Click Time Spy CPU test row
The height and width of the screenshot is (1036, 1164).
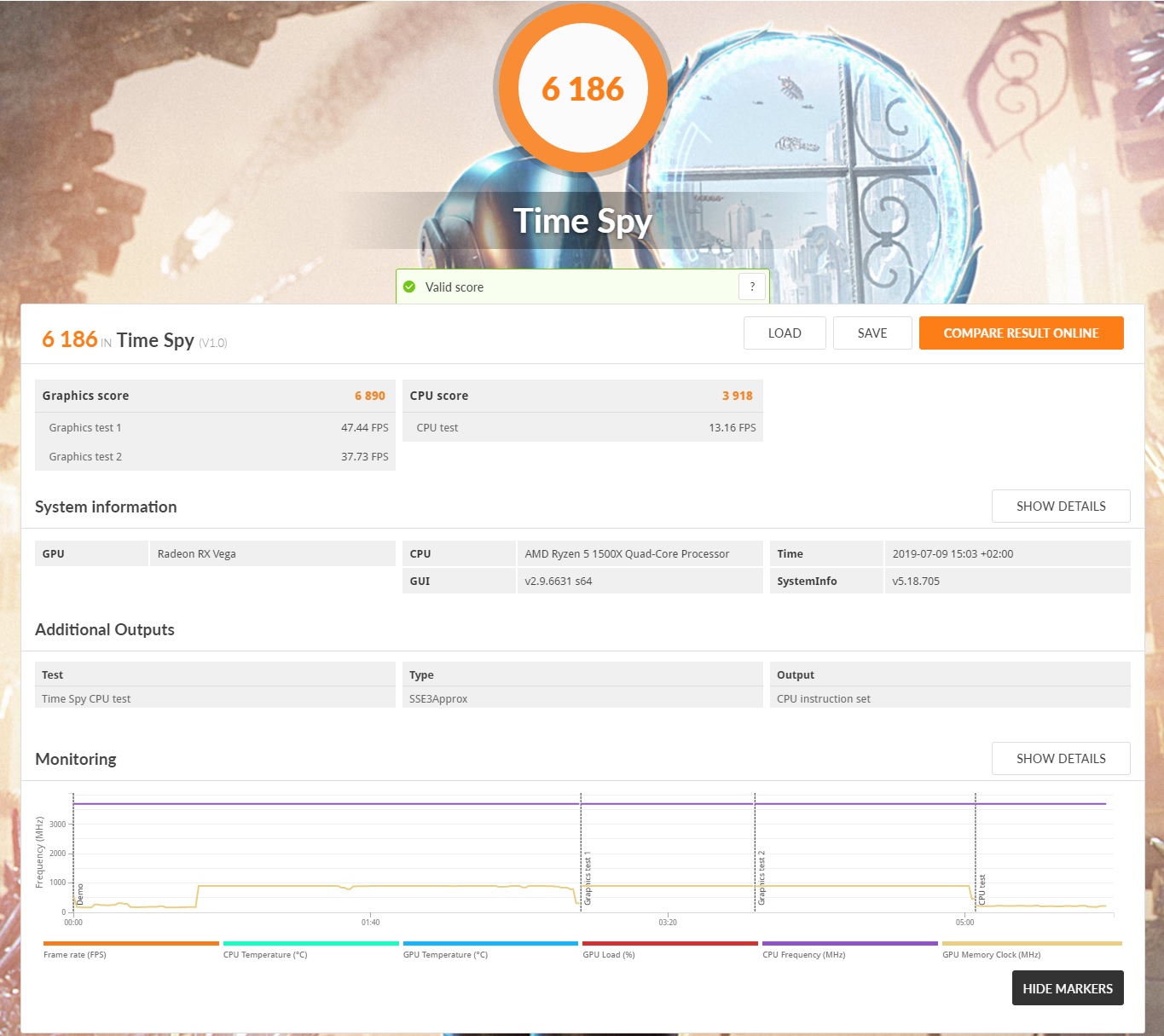click(215, 698)
